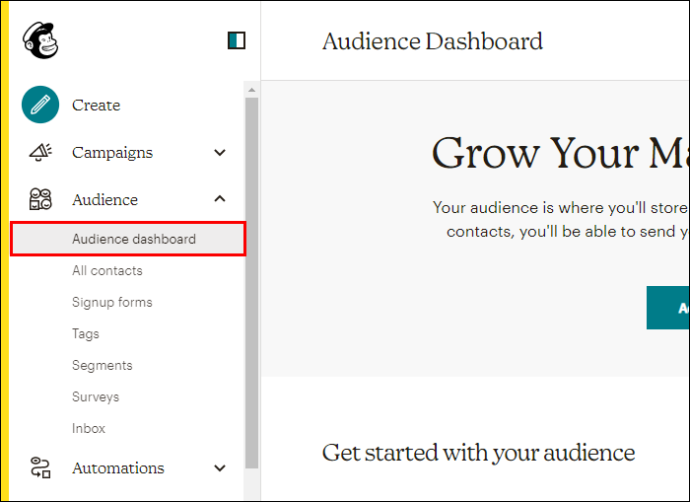Viewport: 690px width, 502px height.
Task: Toggle the sidebar collapse icon
Action: click(x=236, y=40)
